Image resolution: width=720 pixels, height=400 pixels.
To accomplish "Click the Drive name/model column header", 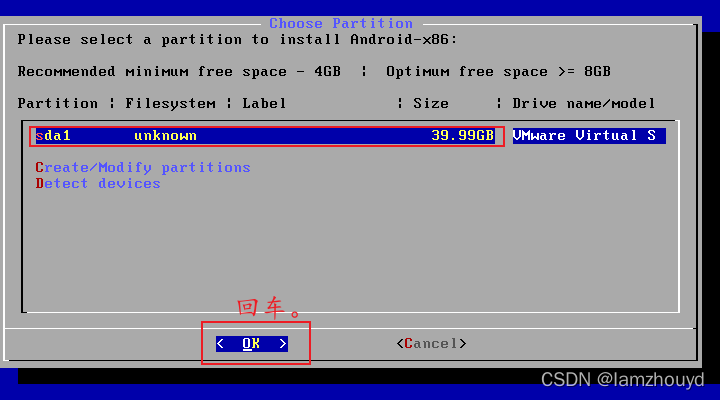I will [584, 104].
